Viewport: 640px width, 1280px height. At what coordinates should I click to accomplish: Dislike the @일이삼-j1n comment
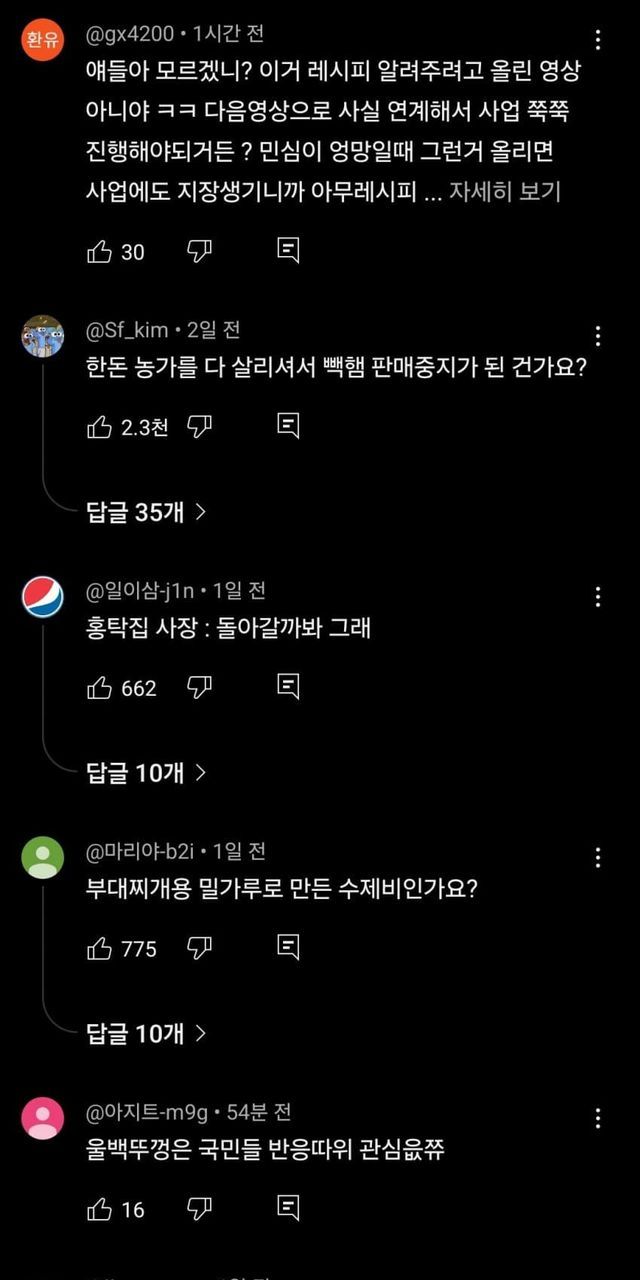(x=200, y=687)
